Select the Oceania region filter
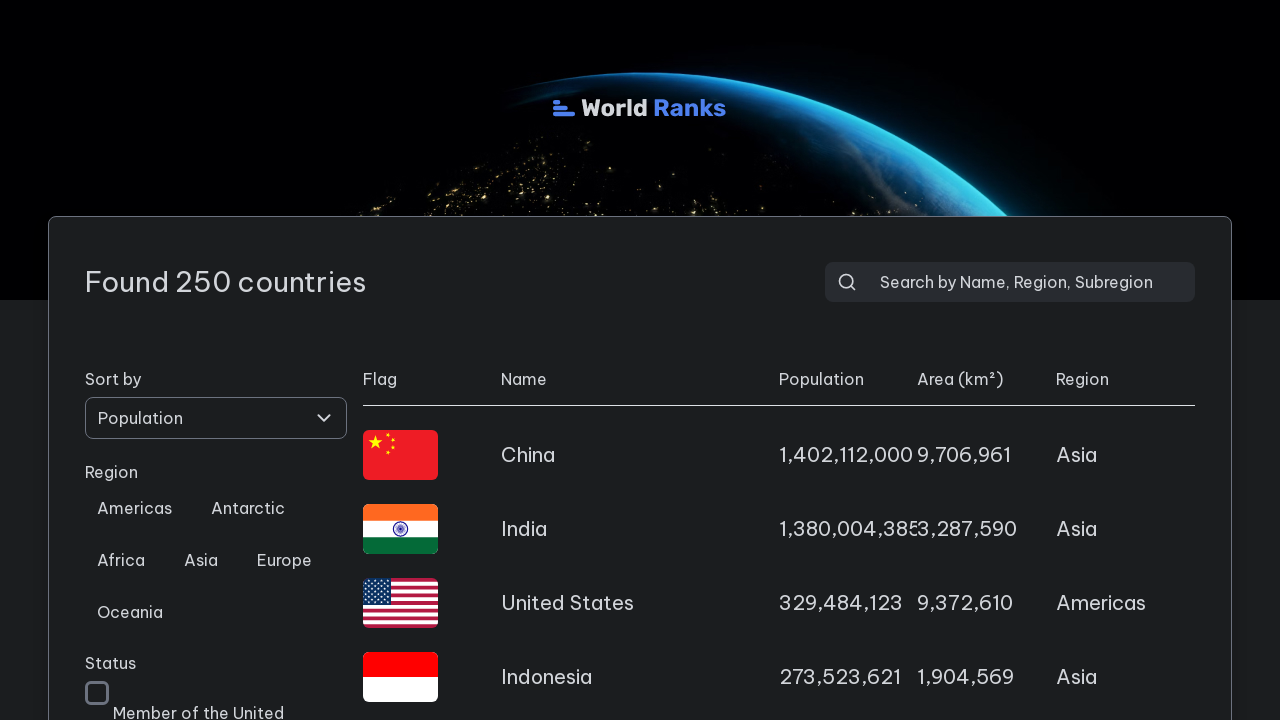The width and height of the screenshot is (1280, 720). [130, 612]
